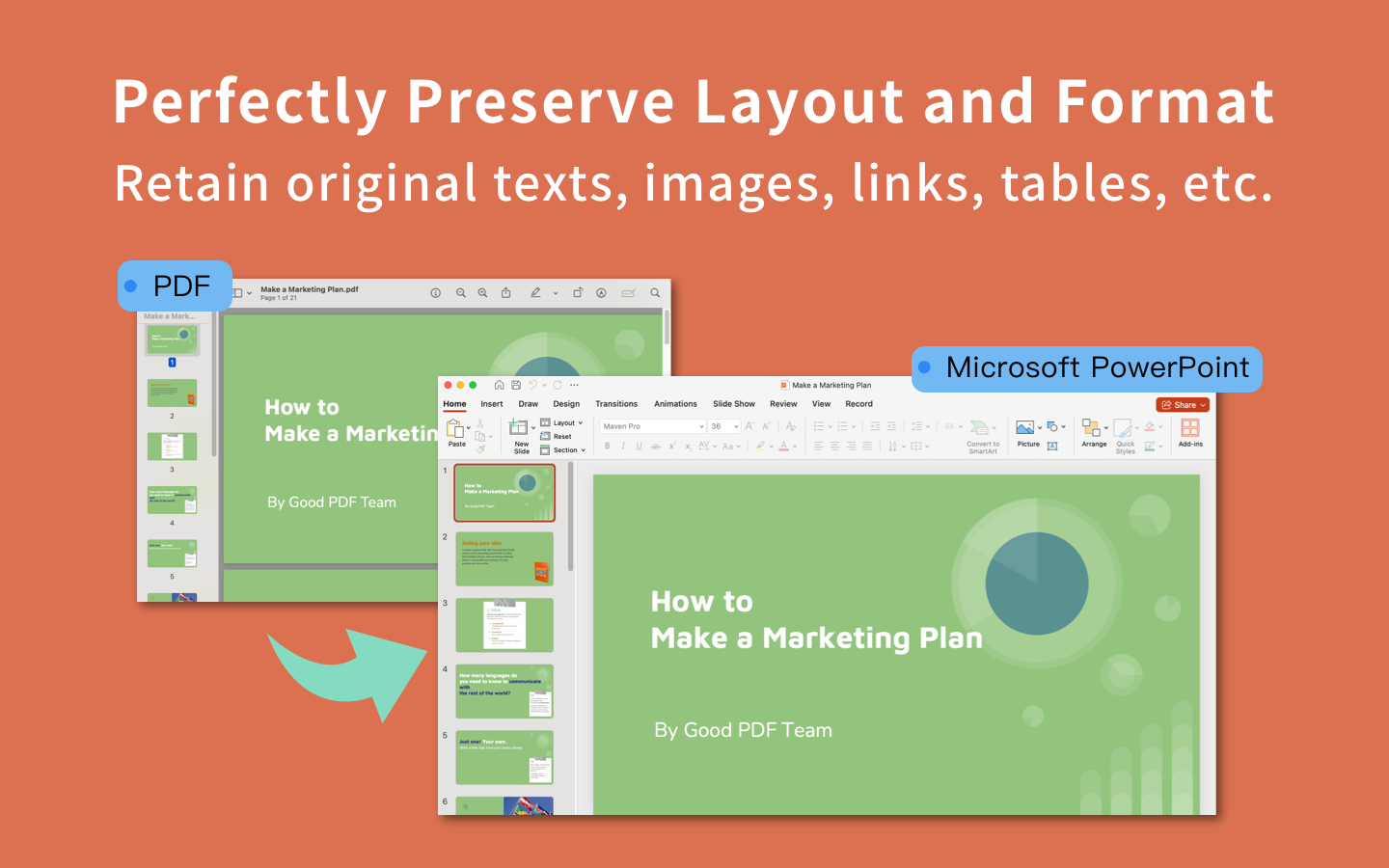This screenshot has height=868, width=1389.
Task: Open the Maven Pro font name dropdown
Action: (701, 426)
